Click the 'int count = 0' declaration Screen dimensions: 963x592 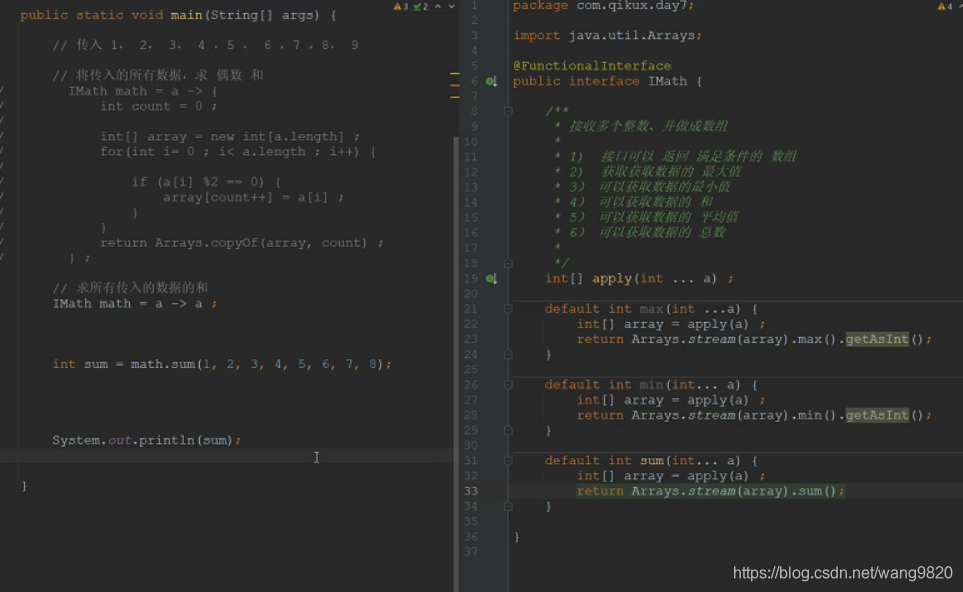[x=158, y=106]
